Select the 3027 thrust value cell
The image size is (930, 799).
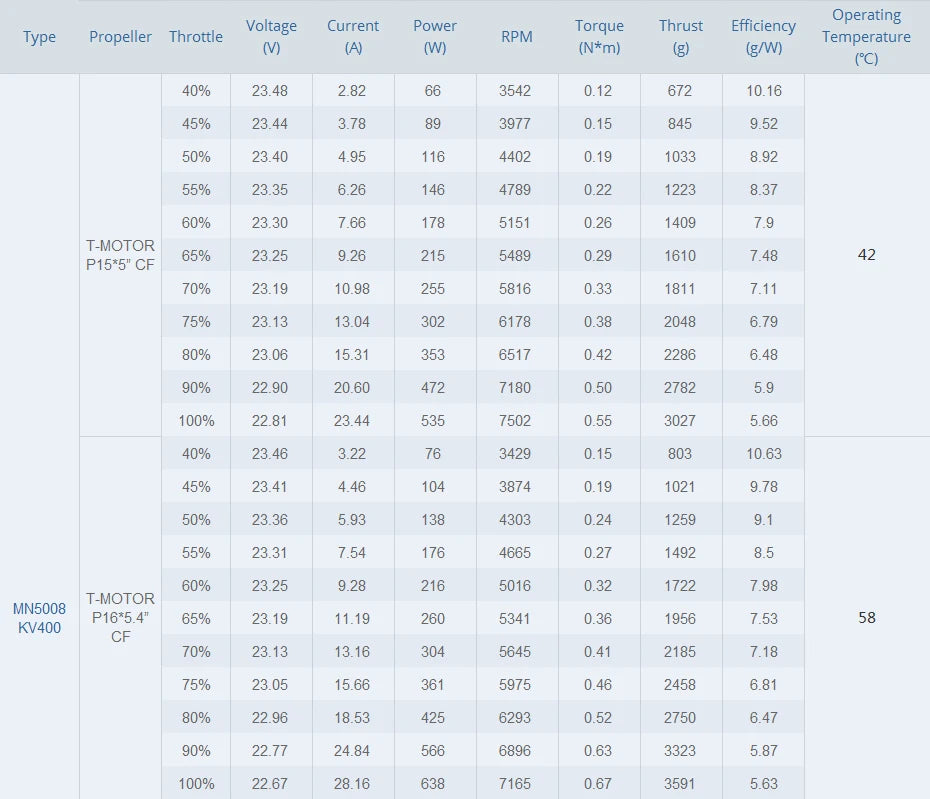(x=680, y=420)
